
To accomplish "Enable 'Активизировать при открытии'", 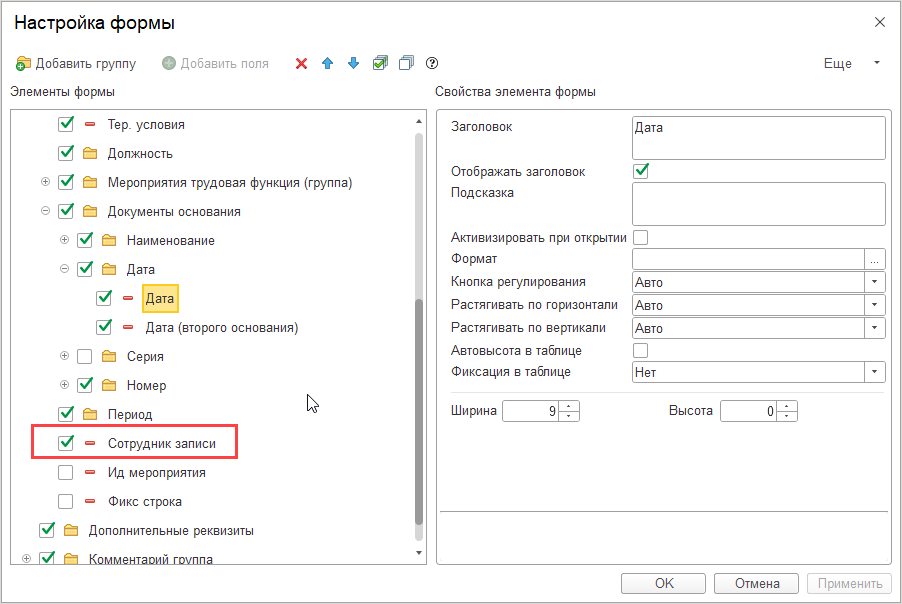I will (x=640, y=237).
